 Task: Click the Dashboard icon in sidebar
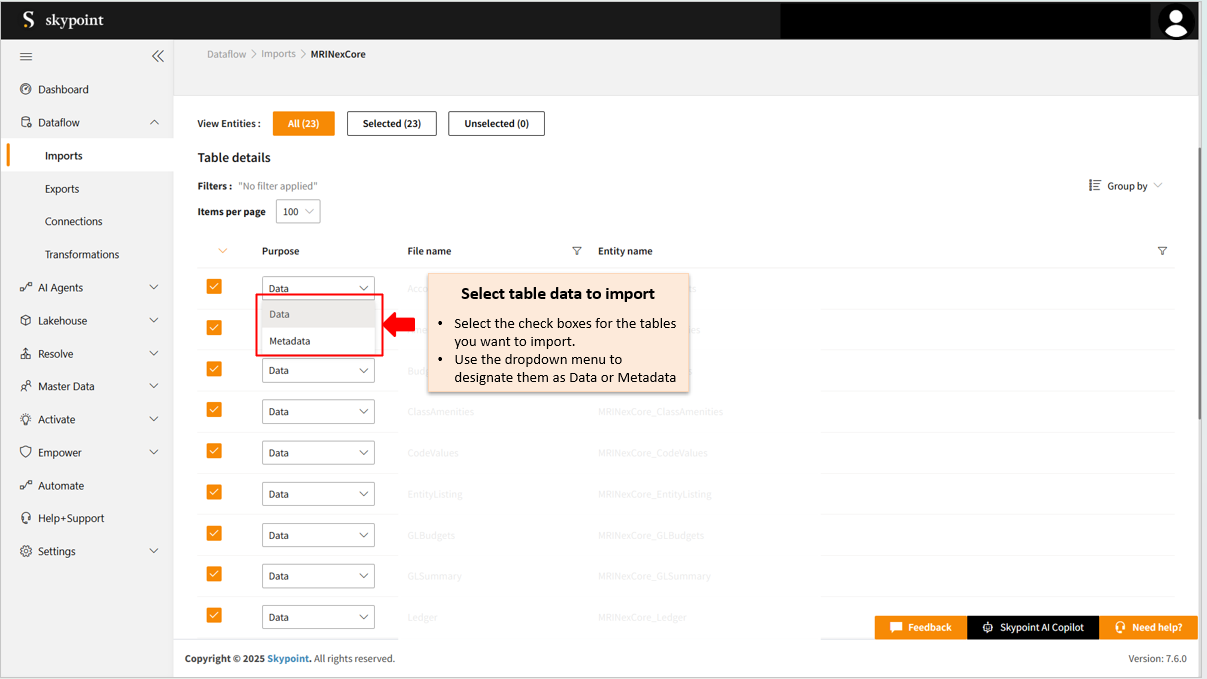tap(26, 89)
